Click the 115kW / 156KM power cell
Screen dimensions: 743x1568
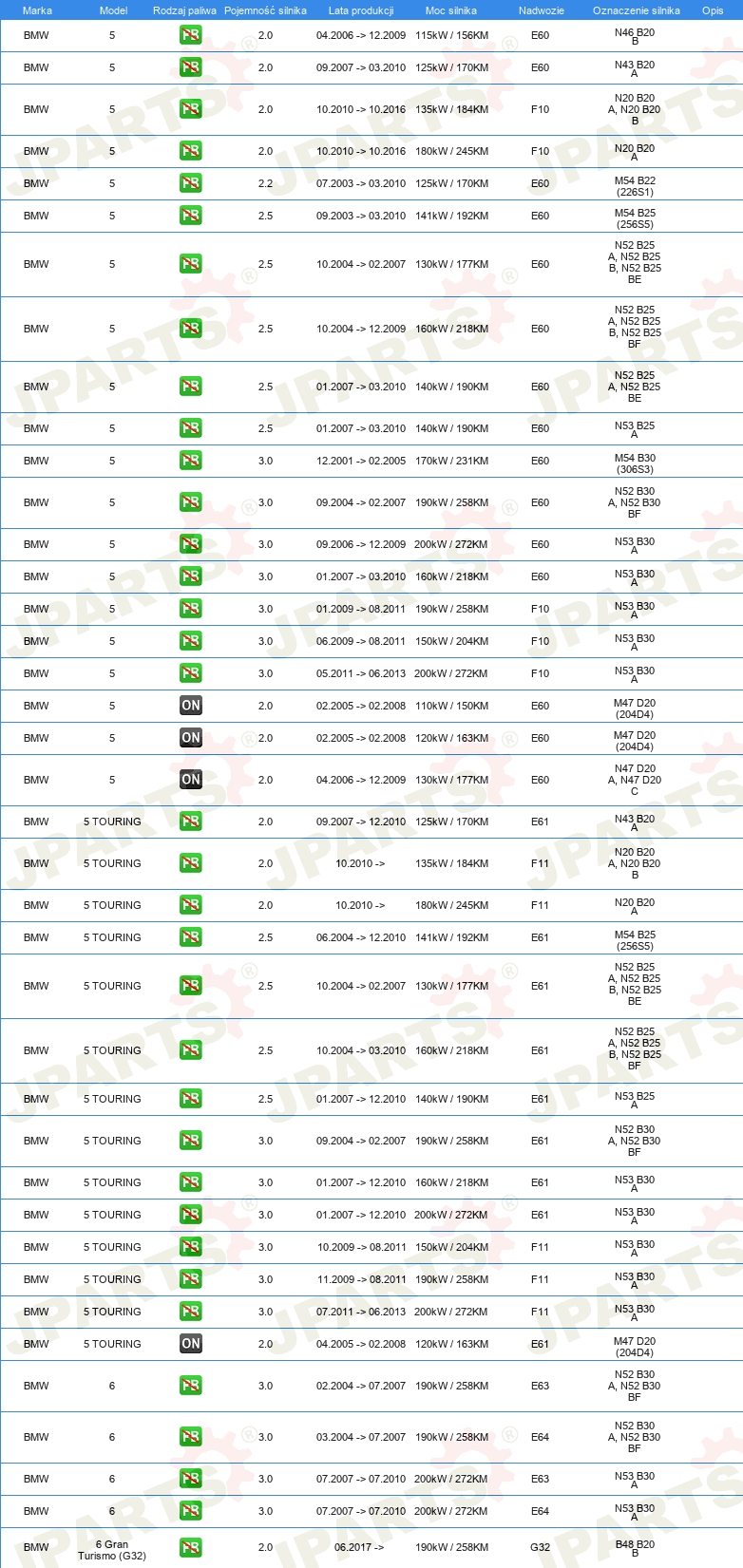451,35
